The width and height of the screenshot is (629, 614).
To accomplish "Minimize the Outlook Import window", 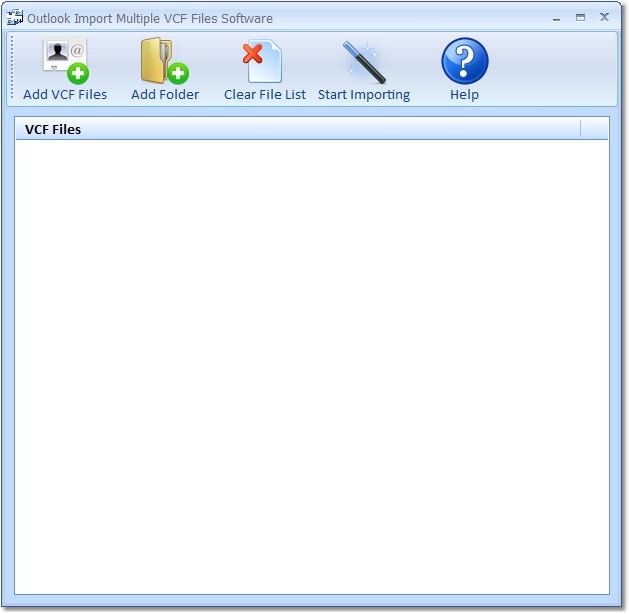I will (x=556, y=18).
